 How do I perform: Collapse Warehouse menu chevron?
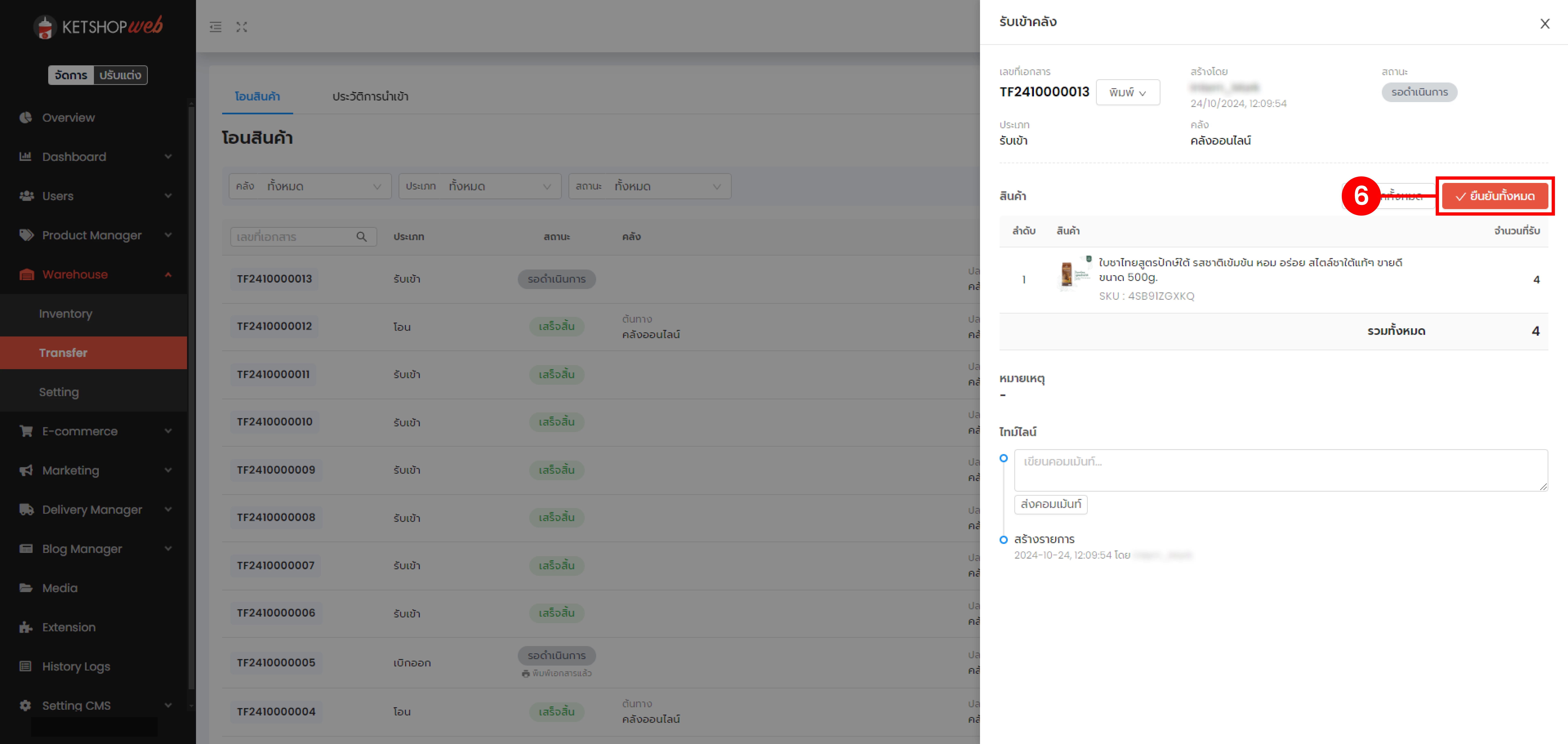coord(168,275)
